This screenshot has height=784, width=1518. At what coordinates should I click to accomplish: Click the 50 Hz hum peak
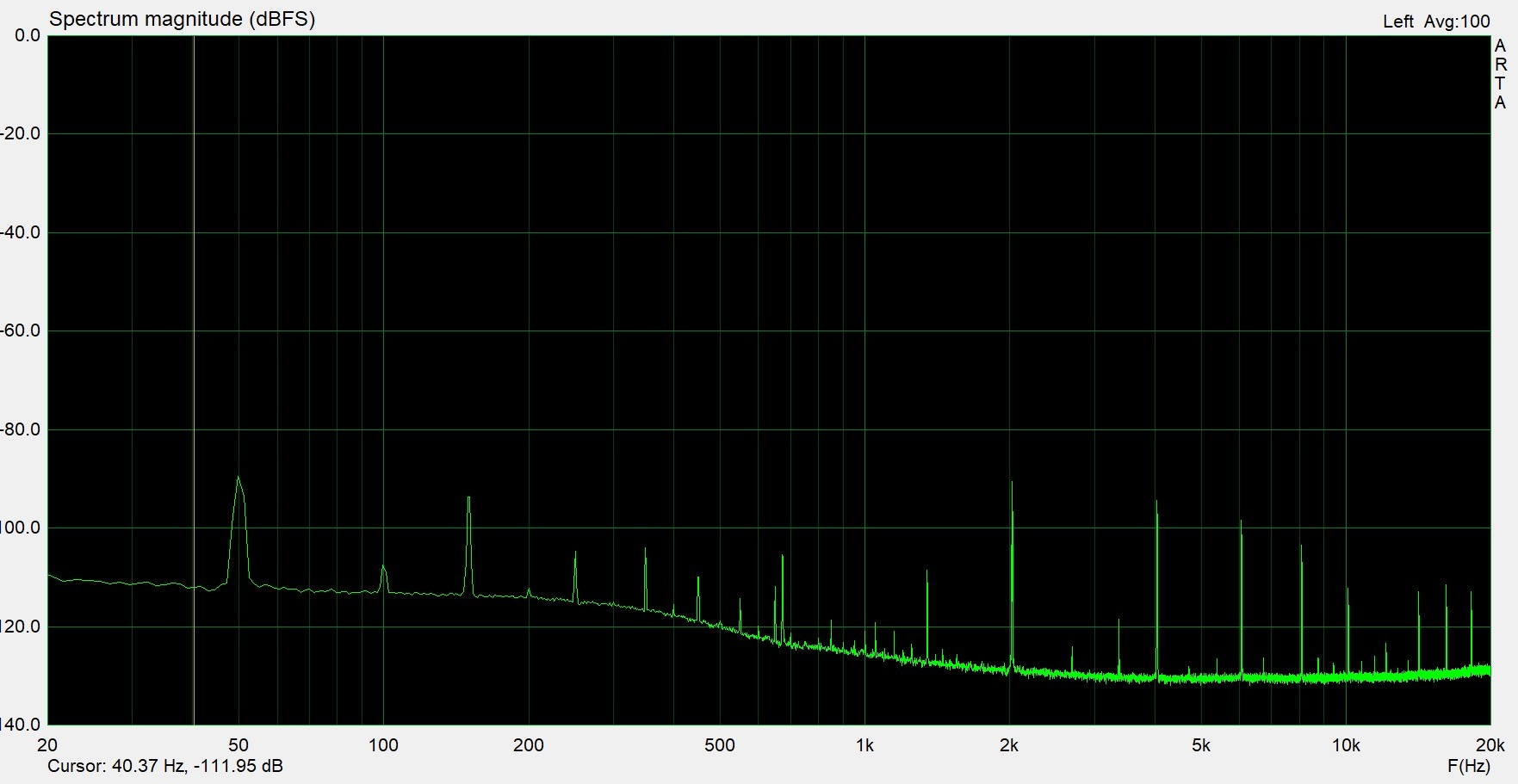click(239, 478)
